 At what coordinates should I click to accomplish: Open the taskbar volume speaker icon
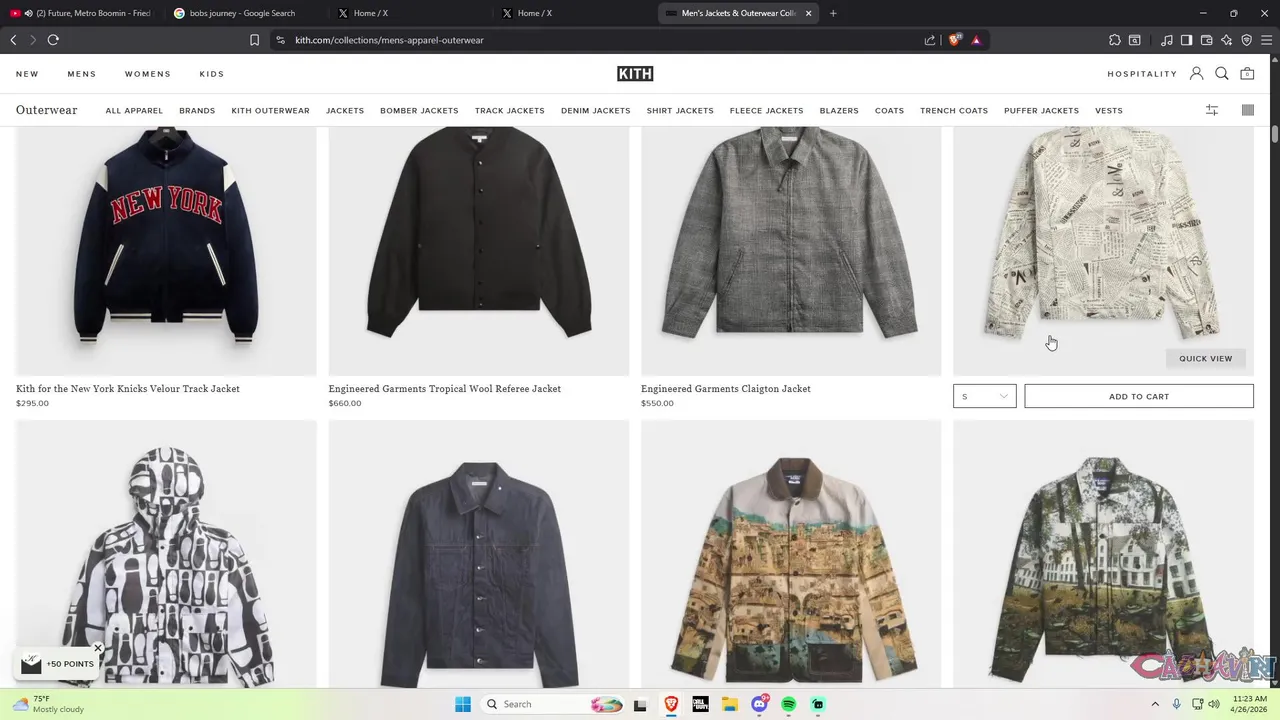(1214, 704)
